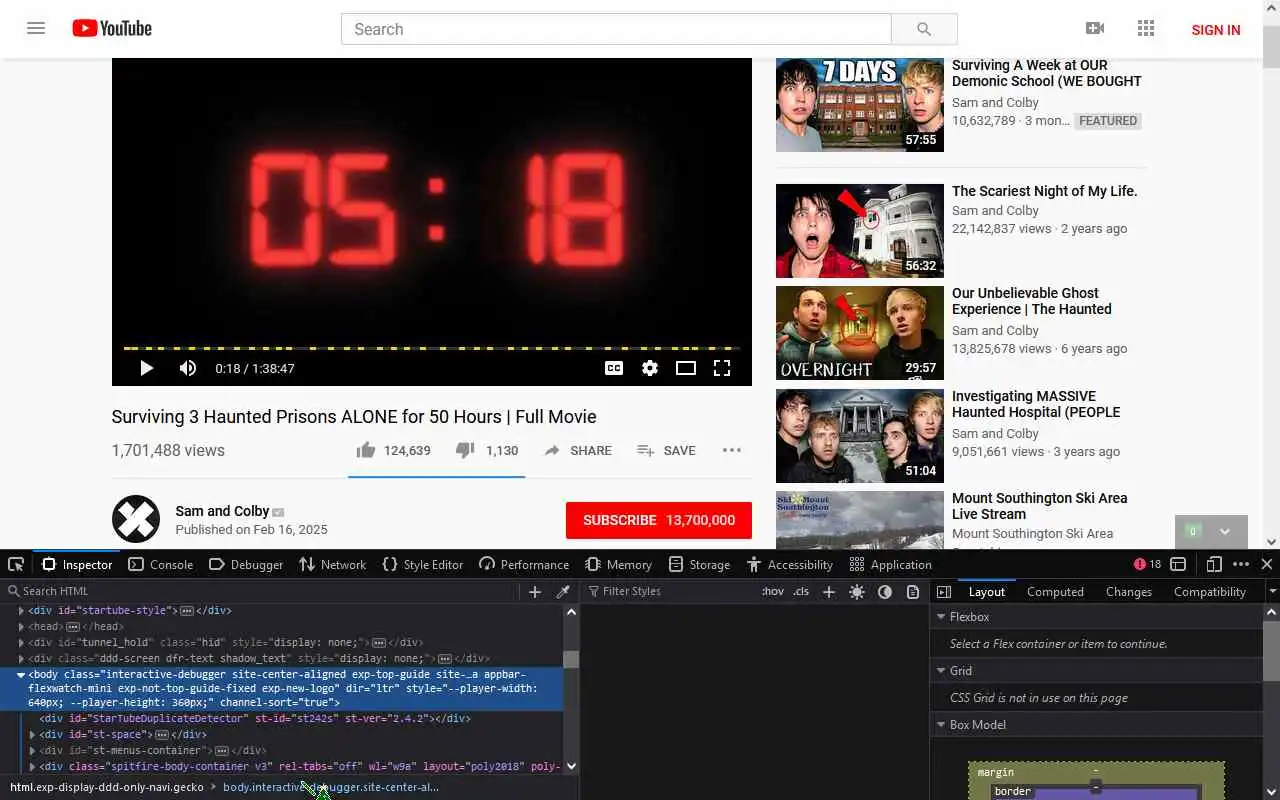Enter fullscreen on the video player

coord(722,368)
